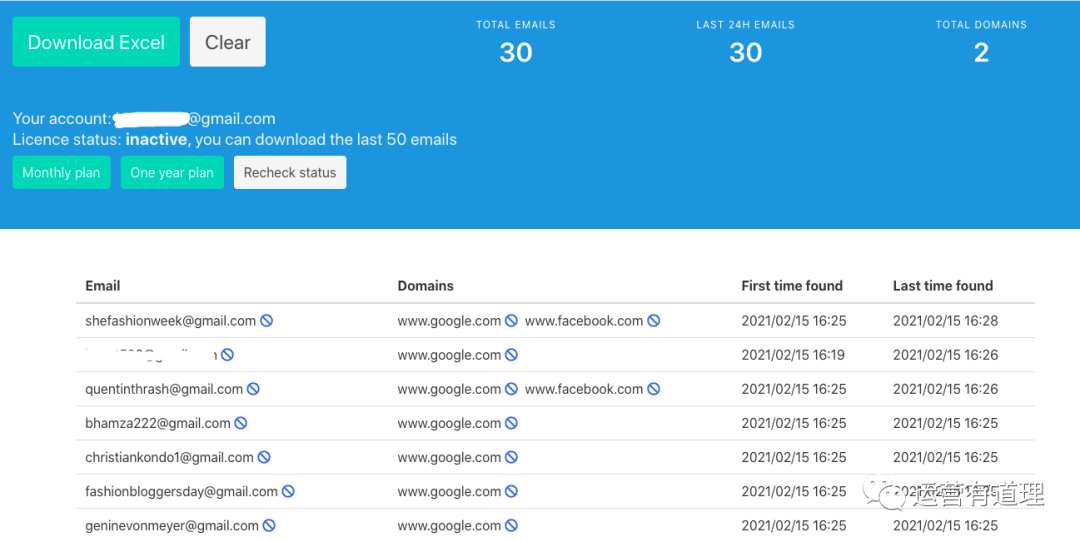Click block icon beside christiankondo1@gmail.com

264,457
